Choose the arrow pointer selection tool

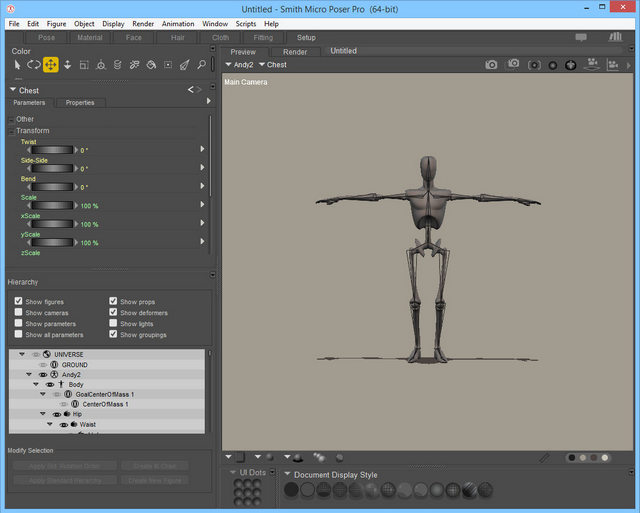pyautogui.click(x=17, y=65)
